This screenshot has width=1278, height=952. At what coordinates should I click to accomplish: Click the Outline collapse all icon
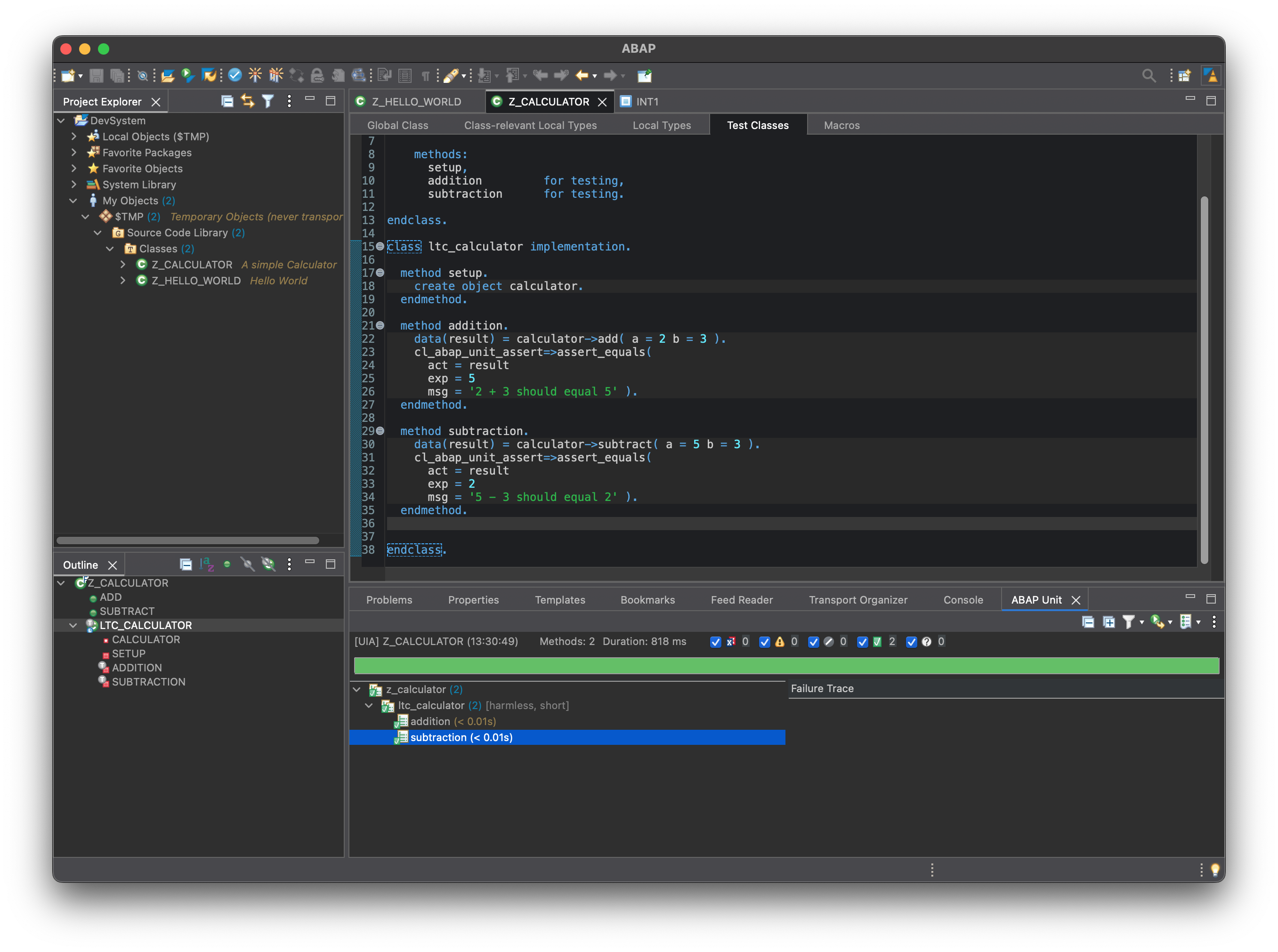(186, 565)
